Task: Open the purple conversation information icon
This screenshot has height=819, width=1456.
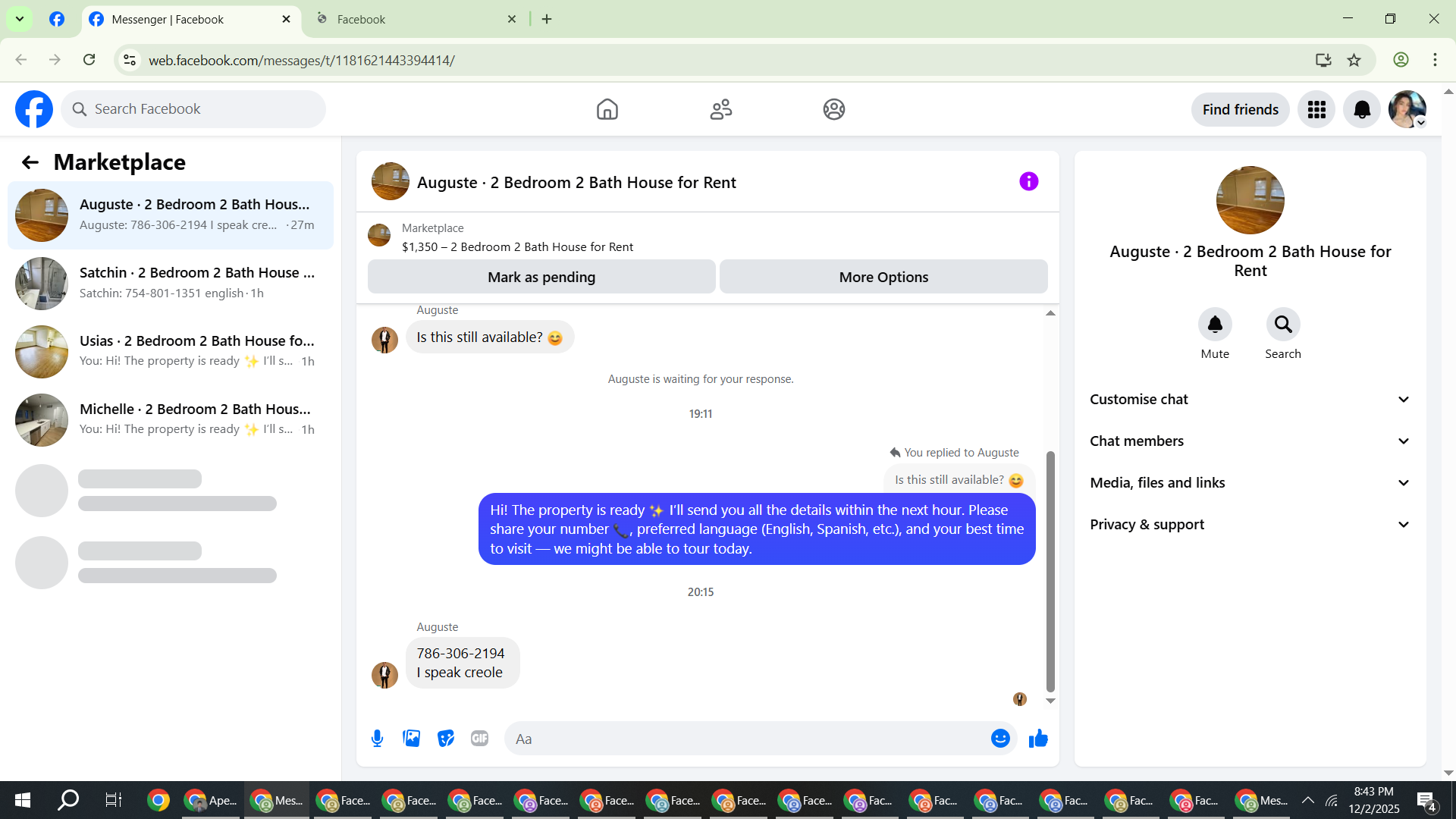Action: [x=1028, y=181]
